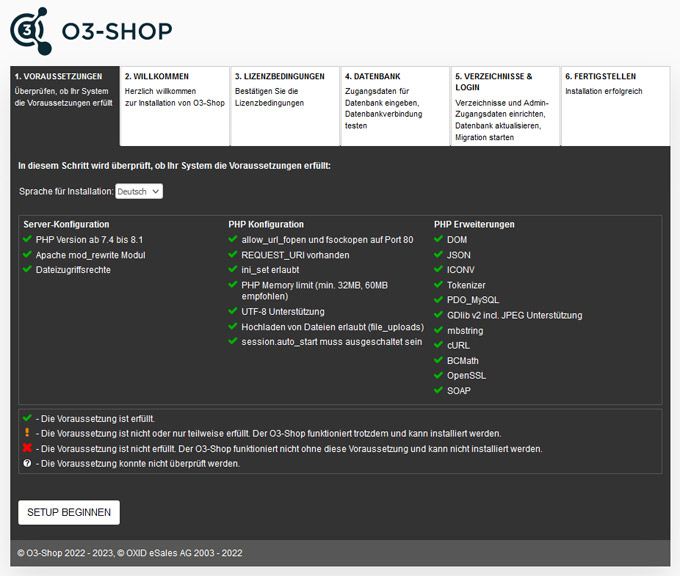
Task: Click green check beside cURL
Action: 438,344
